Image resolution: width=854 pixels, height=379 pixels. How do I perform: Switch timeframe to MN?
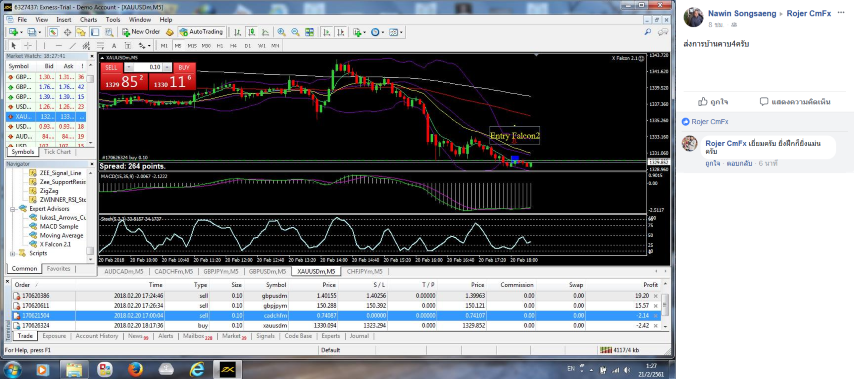(276, 46)
